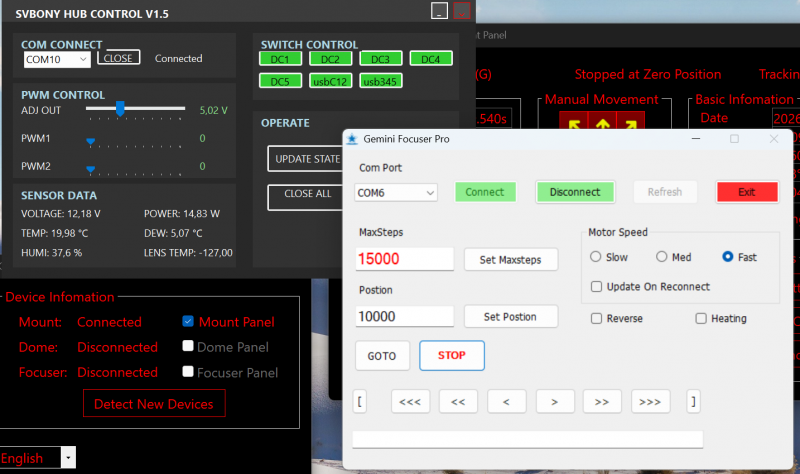Click the Postion field showing 10000
The width and height of the screenshot is (800, 474).
click(x=404, y=316)
